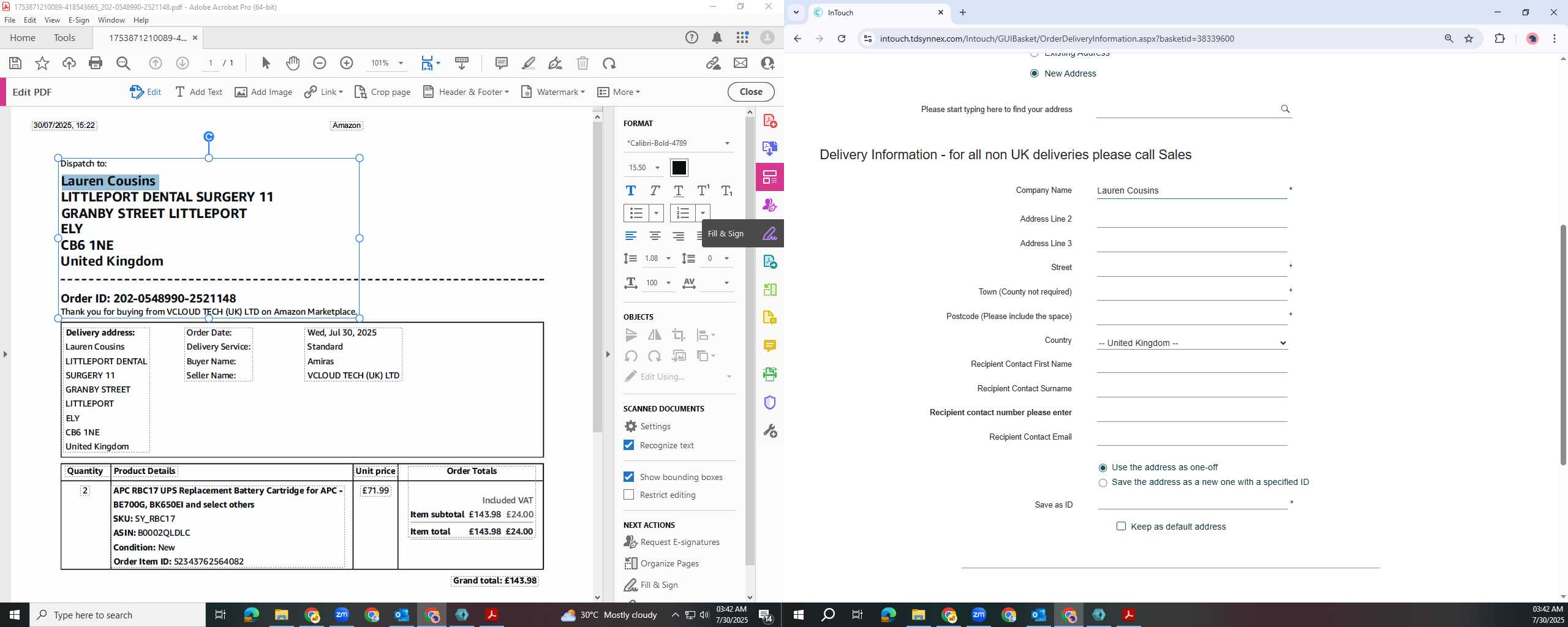1568x627 pixels.
Task: Click the email envelope icon in Acrobat
Action: pyautogui.click(x=741, y=63)
